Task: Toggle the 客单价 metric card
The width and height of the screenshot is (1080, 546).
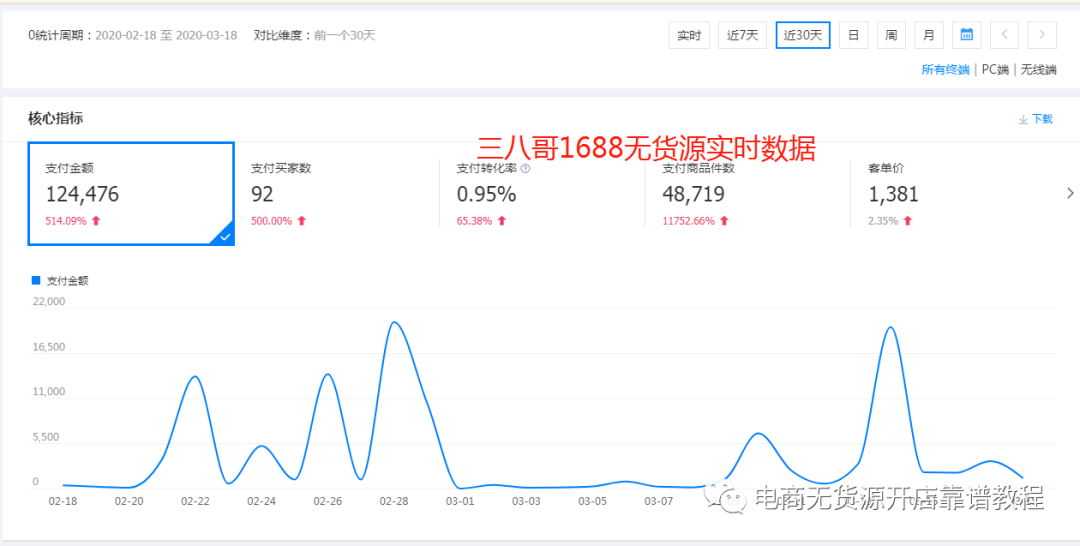Action: 954,193
